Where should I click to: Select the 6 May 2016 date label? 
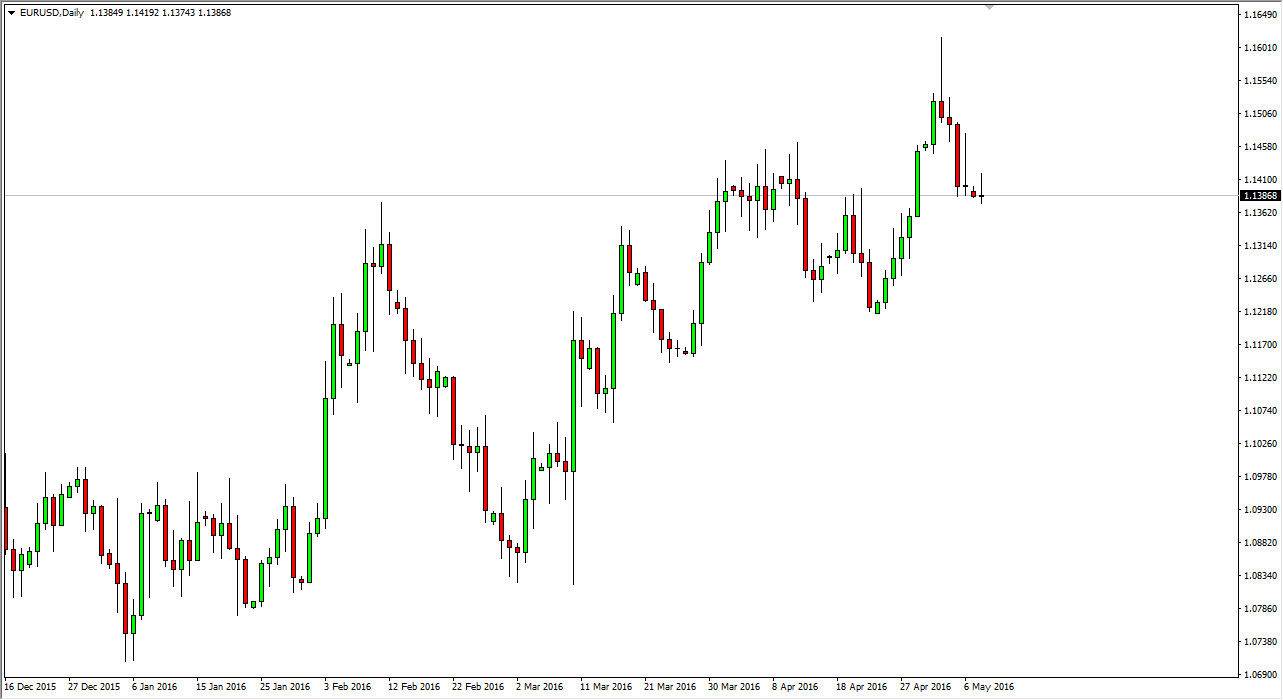(992, 688)
